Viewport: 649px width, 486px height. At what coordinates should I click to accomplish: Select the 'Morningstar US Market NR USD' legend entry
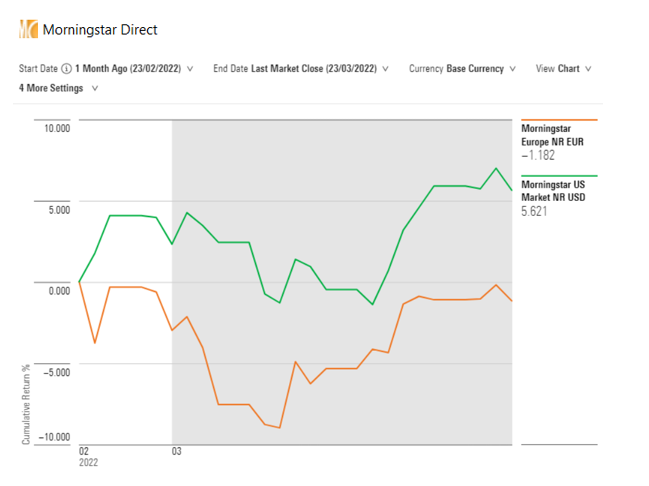click(558, 191)
